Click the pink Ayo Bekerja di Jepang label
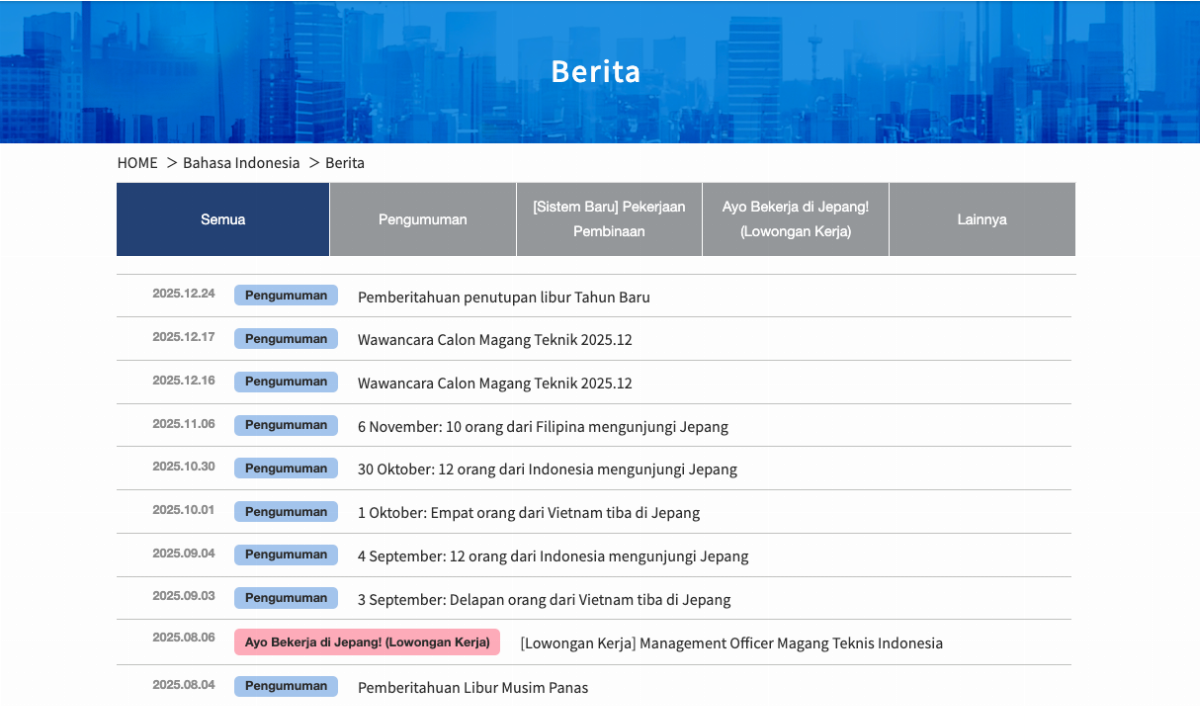Image resolution: width=1200 pixels, height=706 pixels. tap(367, 642)
